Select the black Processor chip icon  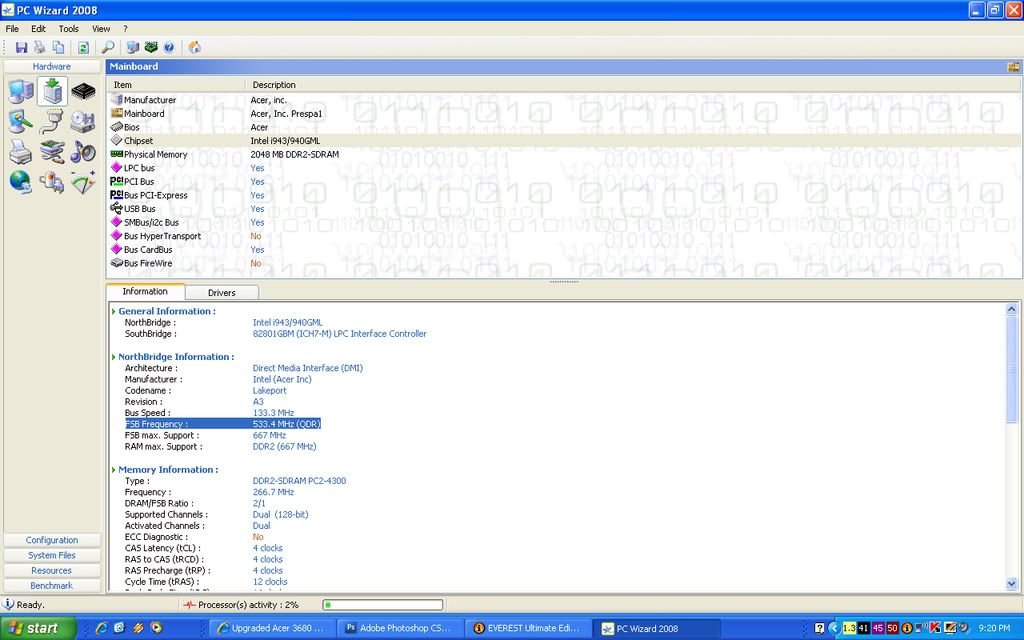point(83,91)
